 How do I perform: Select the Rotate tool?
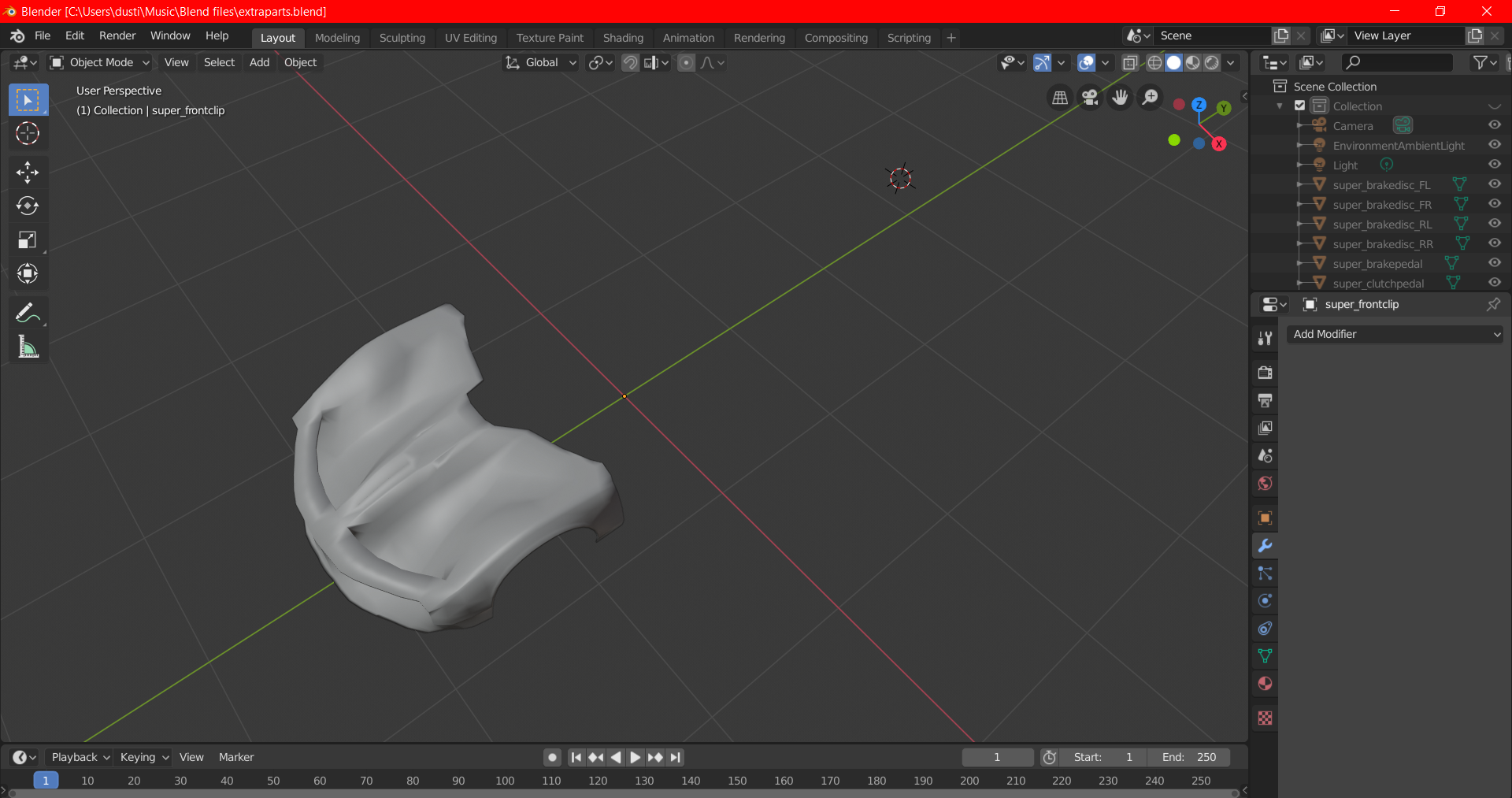[x=28, y=206]
